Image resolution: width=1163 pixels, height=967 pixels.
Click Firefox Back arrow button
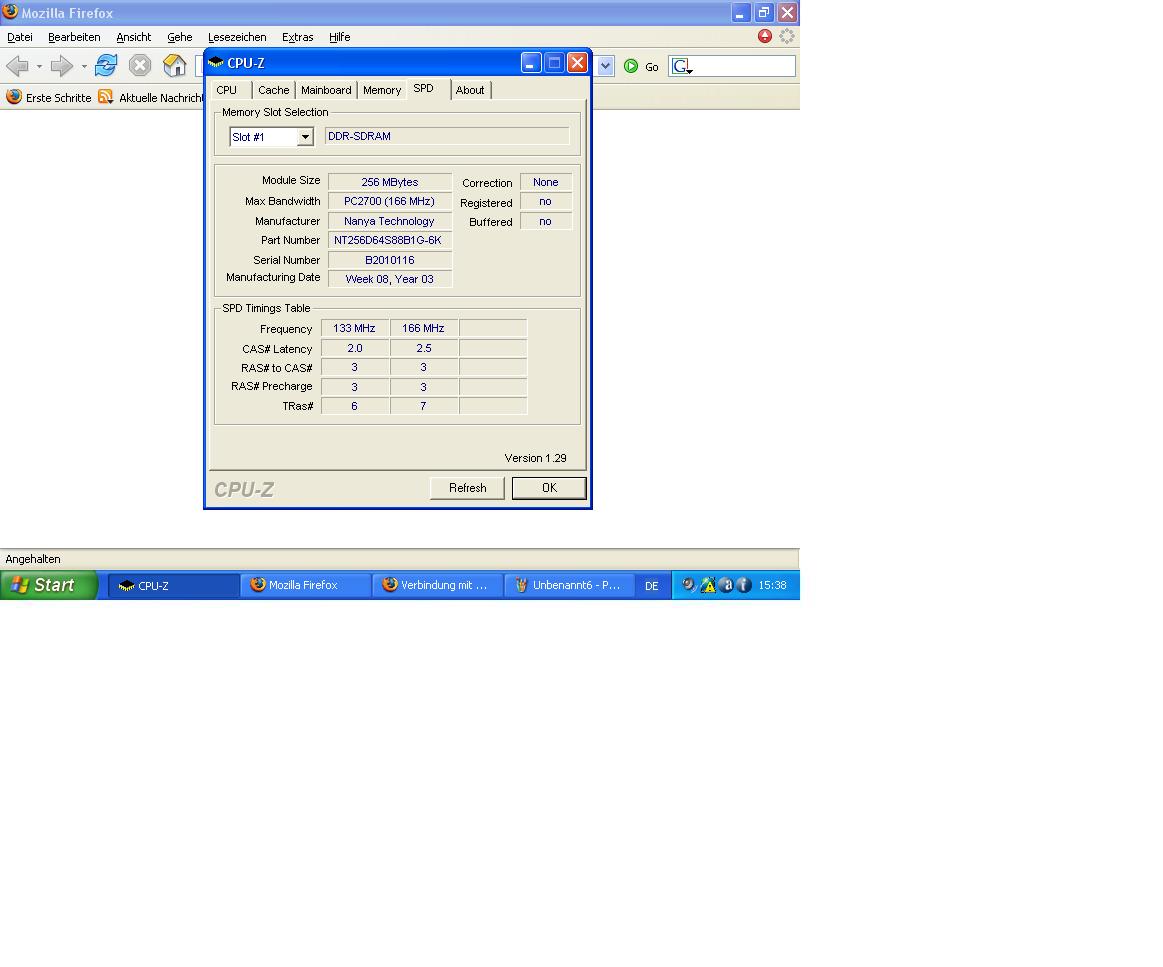pyautogui.click(x=17, y=66)
